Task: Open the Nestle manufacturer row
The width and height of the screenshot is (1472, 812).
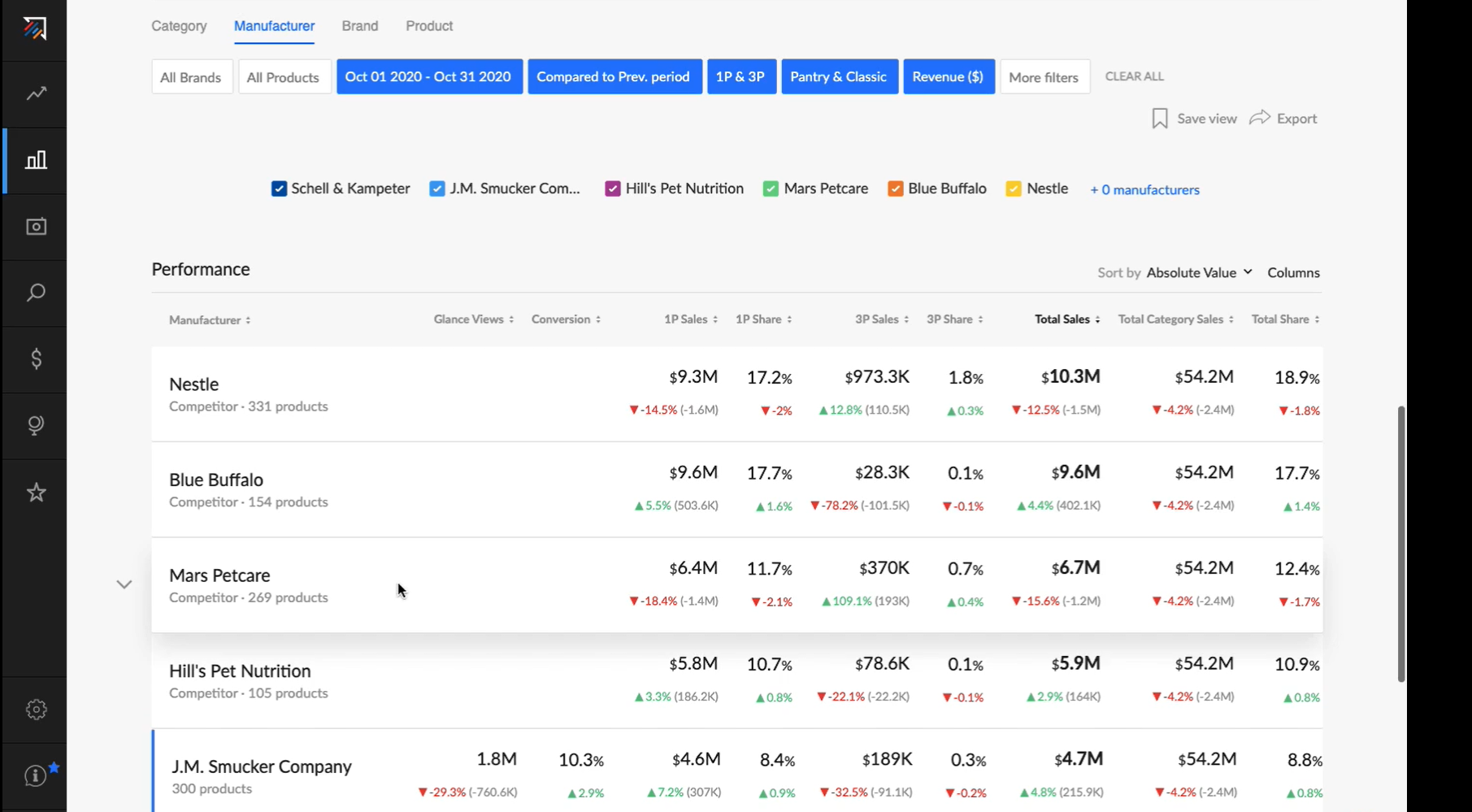Action: [x=737, y=394]
